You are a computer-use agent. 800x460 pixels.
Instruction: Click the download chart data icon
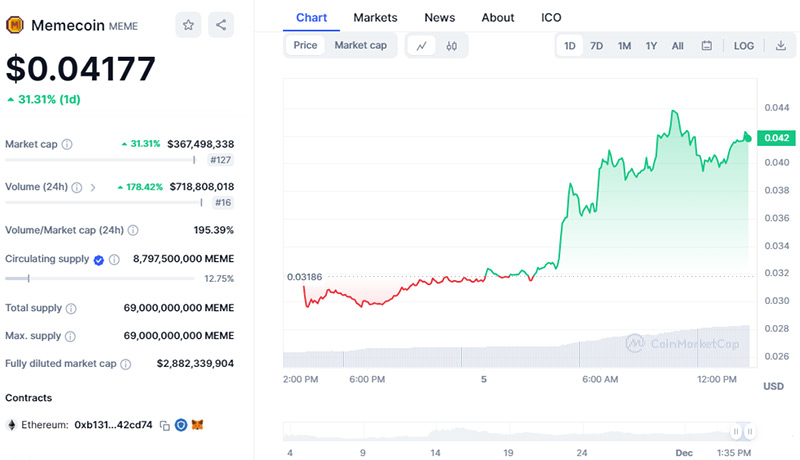pos(780,45)
